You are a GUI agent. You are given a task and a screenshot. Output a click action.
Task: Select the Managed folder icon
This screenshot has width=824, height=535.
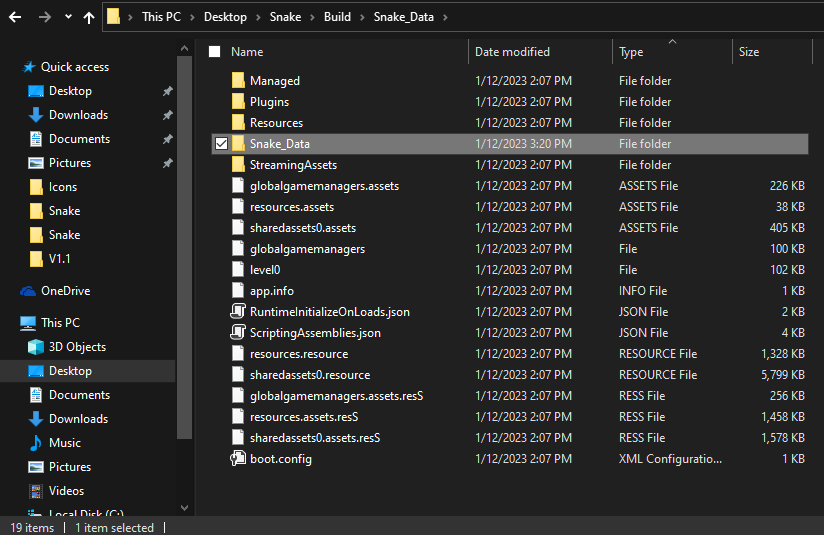pos(238,80)
